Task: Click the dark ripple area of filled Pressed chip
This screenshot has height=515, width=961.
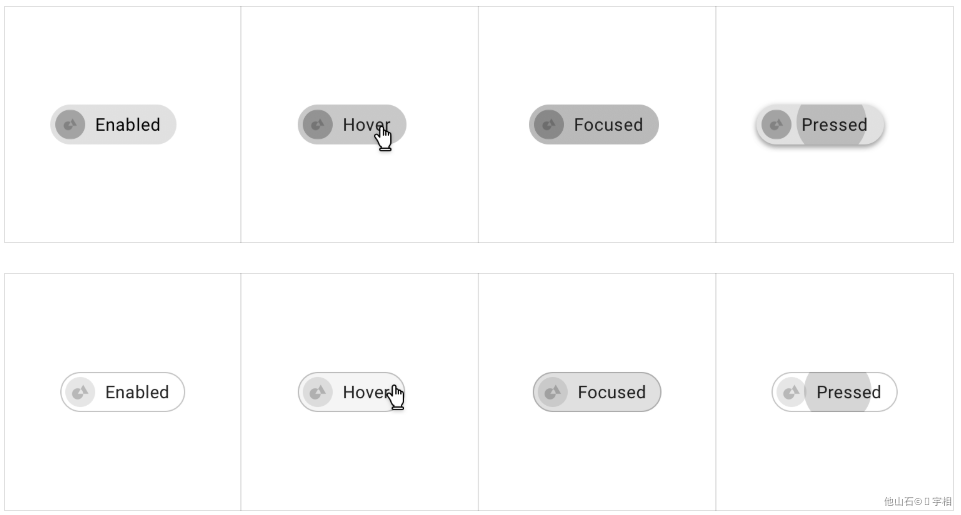Action: 831,124
